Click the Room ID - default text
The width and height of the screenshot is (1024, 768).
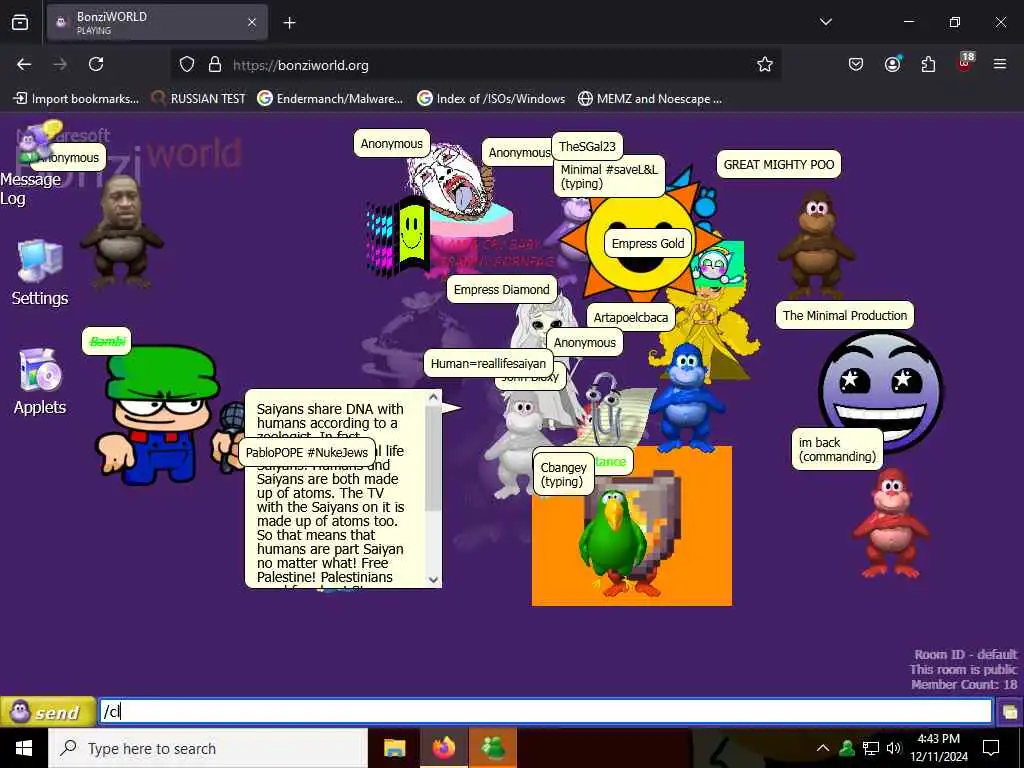pos(965,654)
